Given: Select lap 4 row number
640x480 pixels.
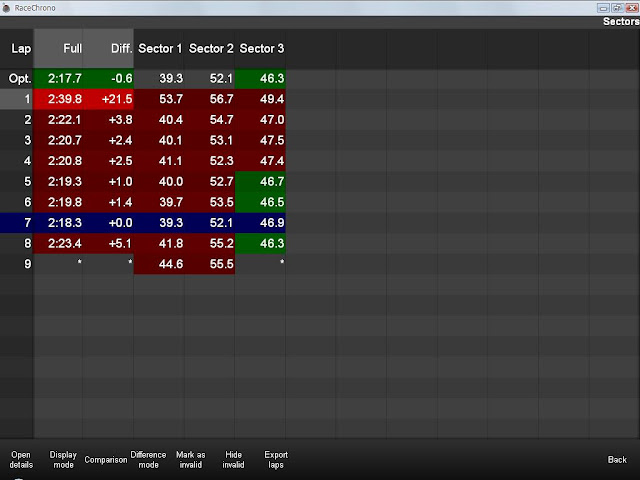Looking at the screenshot, I should (x=17, y=161).
